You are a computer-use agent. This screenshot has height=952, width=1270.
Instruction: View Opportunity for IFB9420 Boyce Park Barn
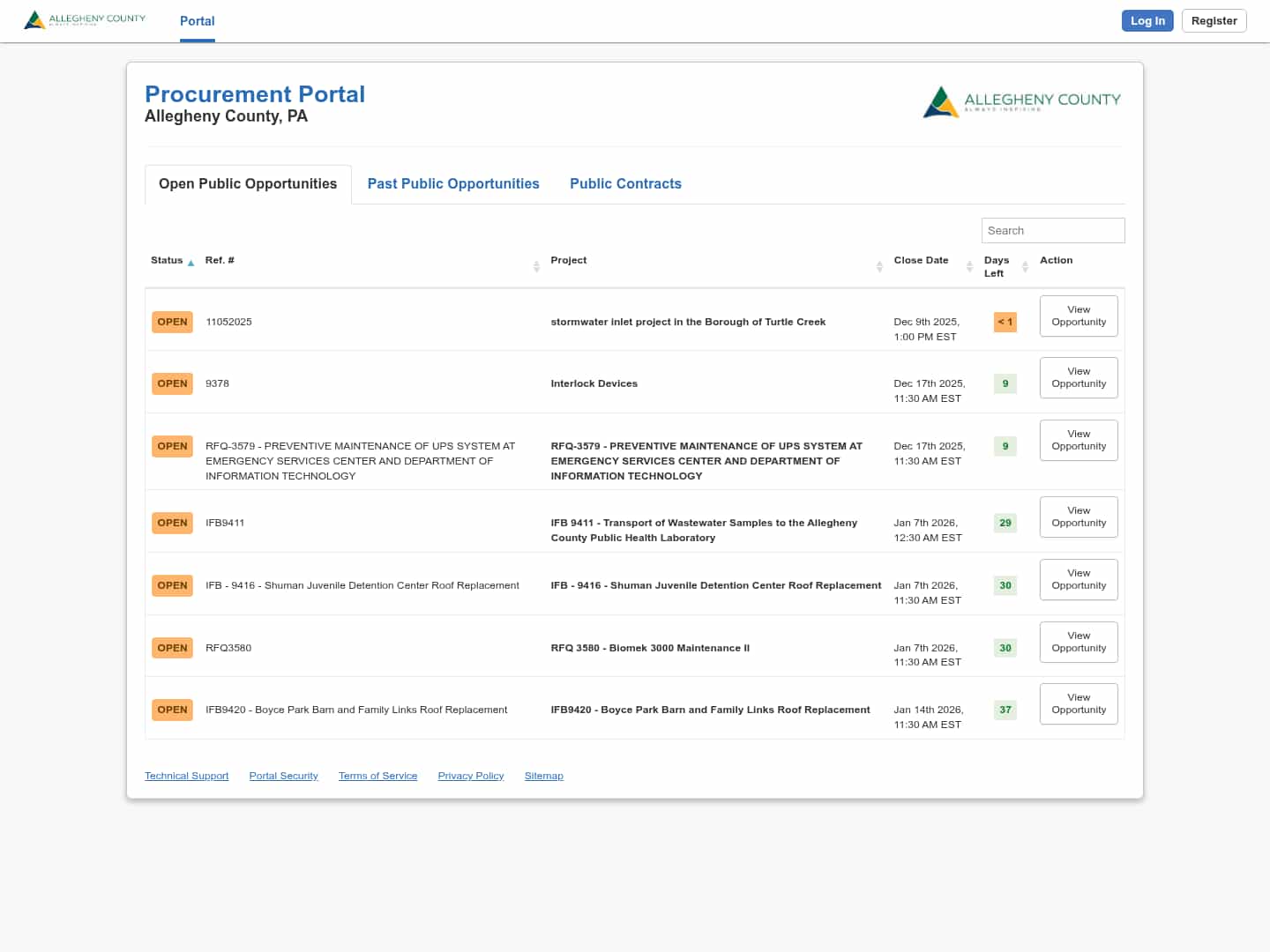pyautogui.click(x=1079, y=704)
